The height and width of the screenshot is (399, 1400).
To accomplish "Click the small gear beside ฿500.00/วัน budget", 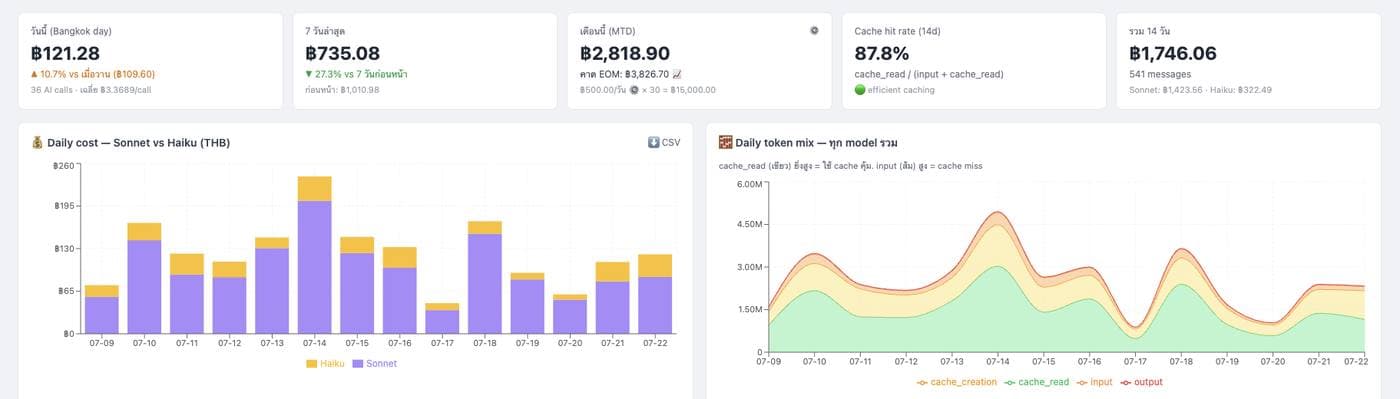I will click(x=635, y=90).
